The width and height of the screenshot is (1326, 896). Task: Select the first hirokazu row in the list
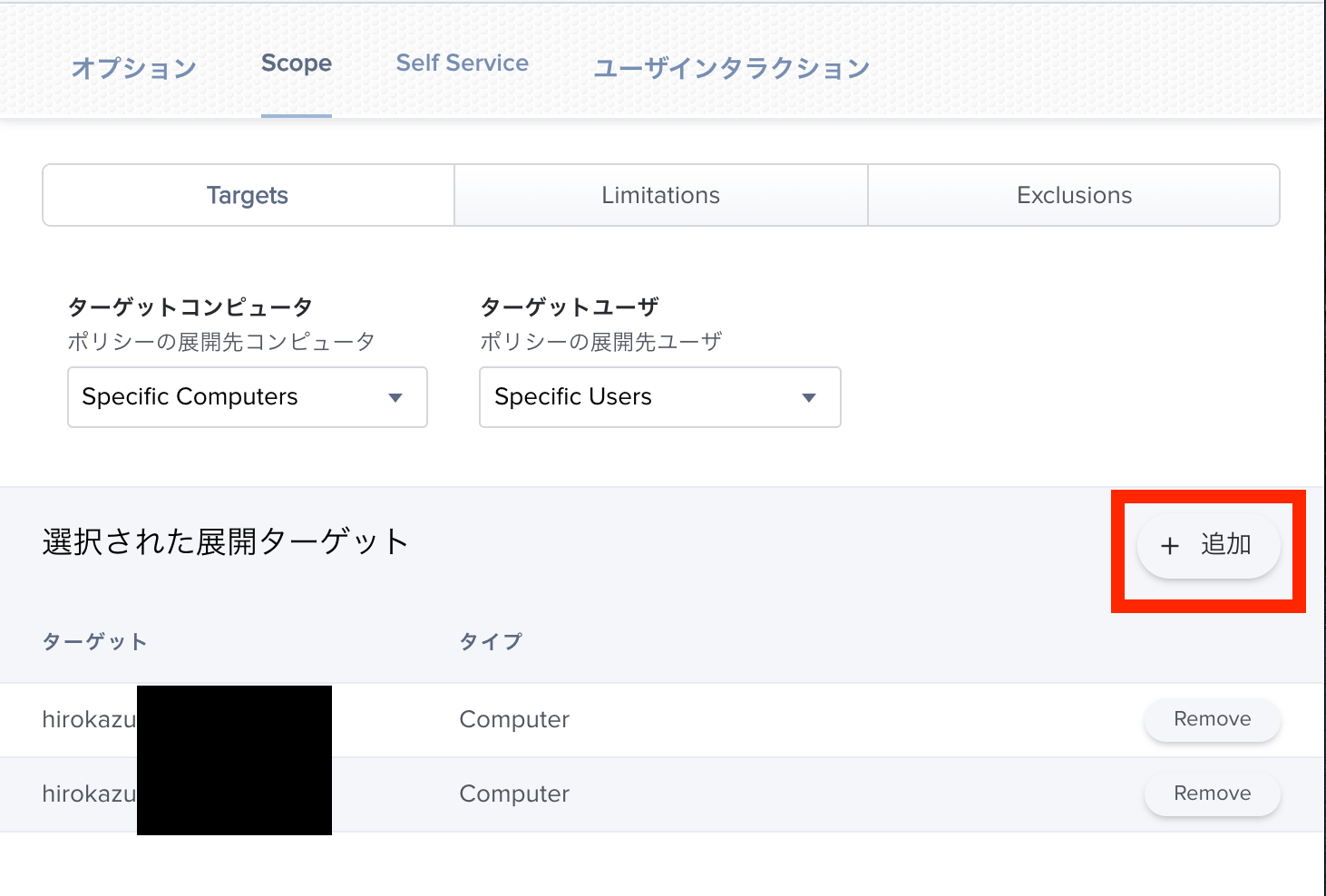point(88,719)
